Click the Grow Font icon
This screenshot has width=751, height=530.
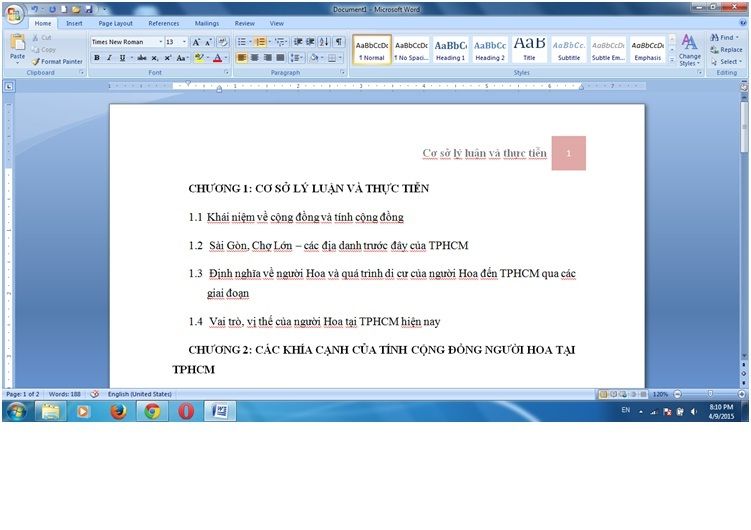coord(196,42)
